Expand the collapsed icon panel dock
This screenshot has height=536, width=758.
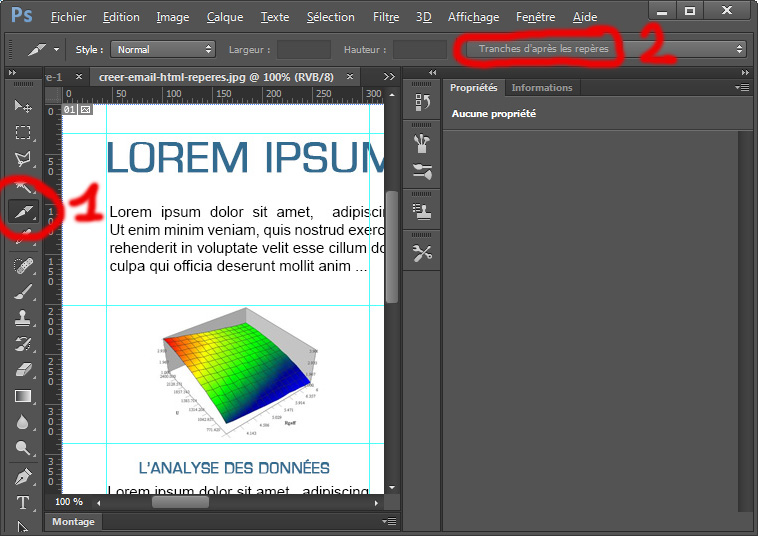tap(433, 72)
